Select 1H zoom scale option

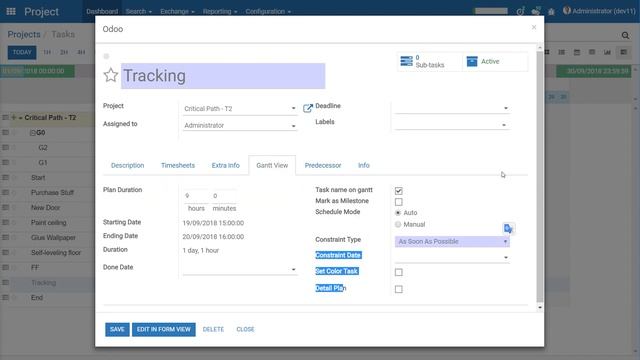click(47, 52)
